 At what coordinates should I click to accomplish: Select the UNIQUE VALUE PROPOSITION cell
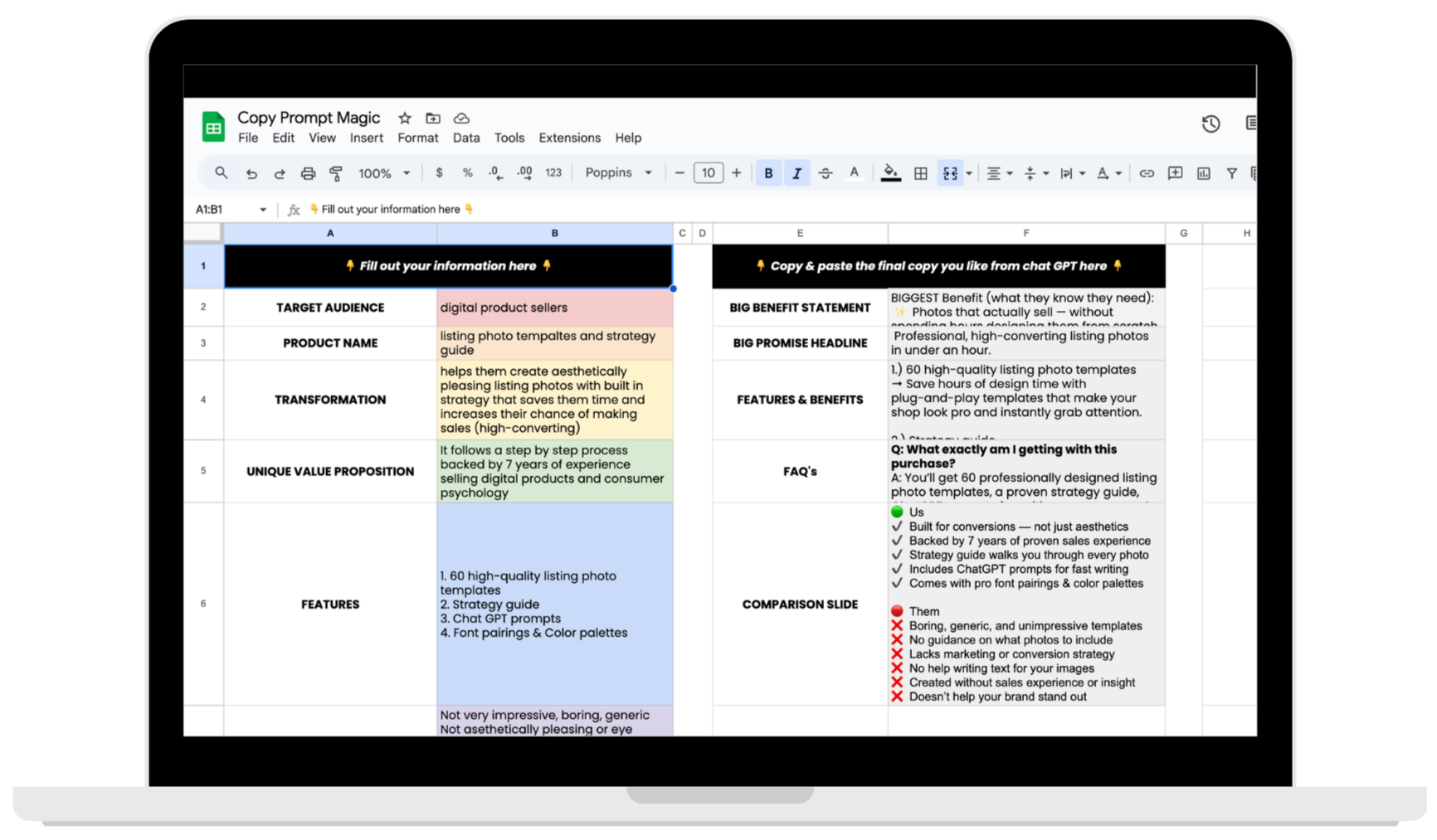[x=330, y=471]
